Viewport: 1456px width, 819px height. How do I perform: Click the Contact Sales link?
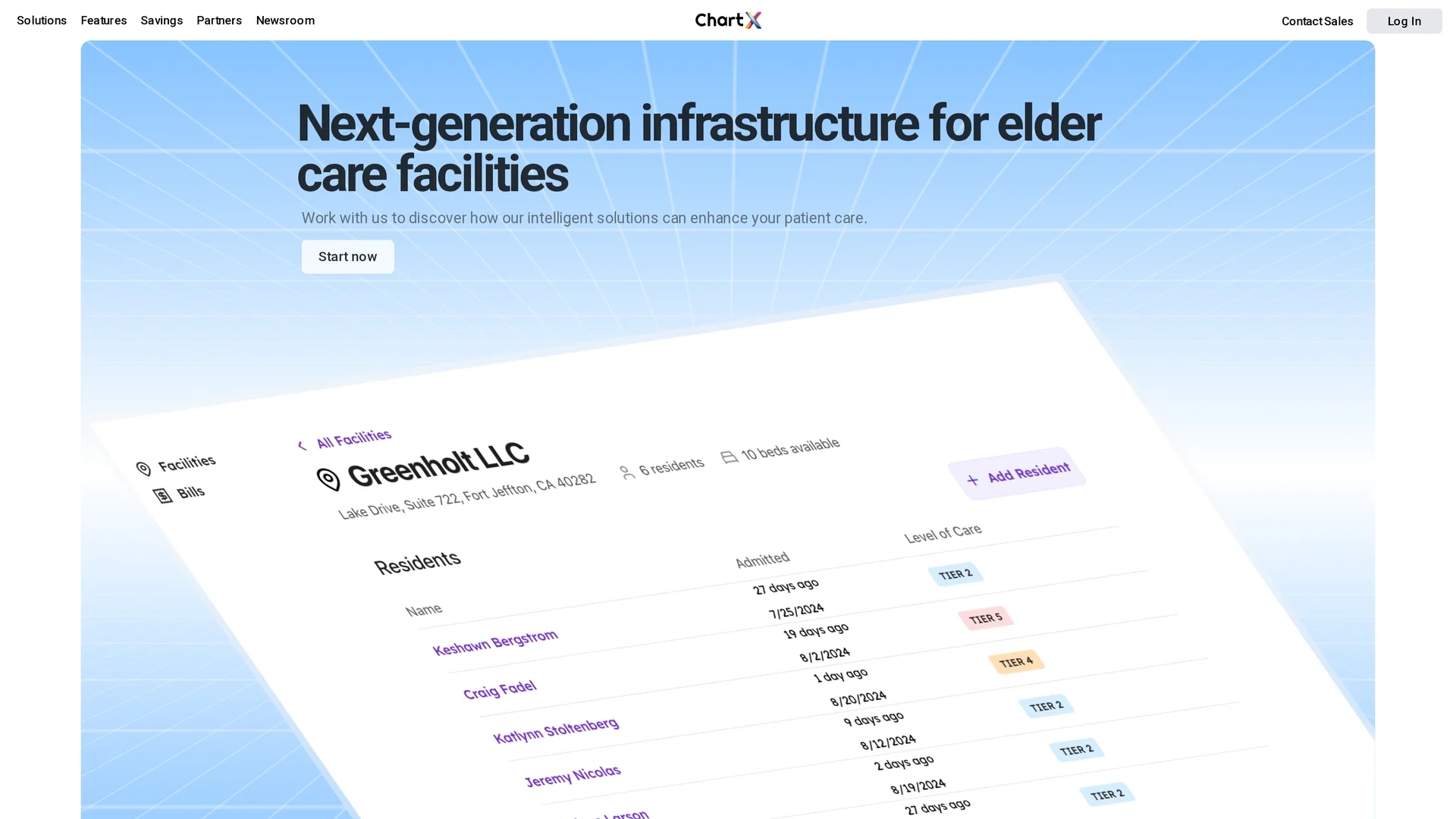click(x=1317, y=21)
